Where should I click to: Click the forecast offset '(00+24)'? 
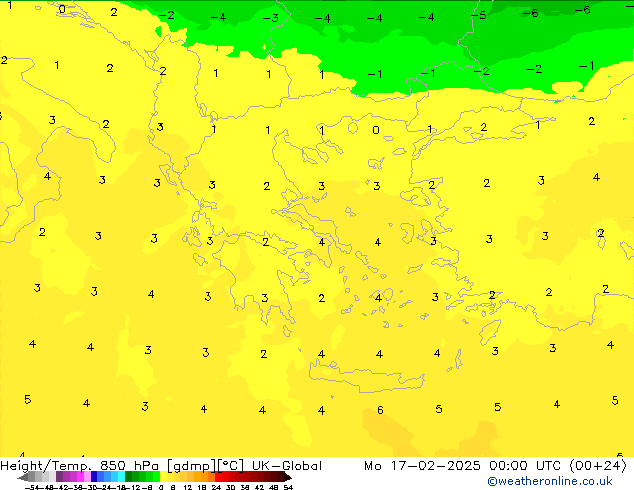[x=598, y=466]
